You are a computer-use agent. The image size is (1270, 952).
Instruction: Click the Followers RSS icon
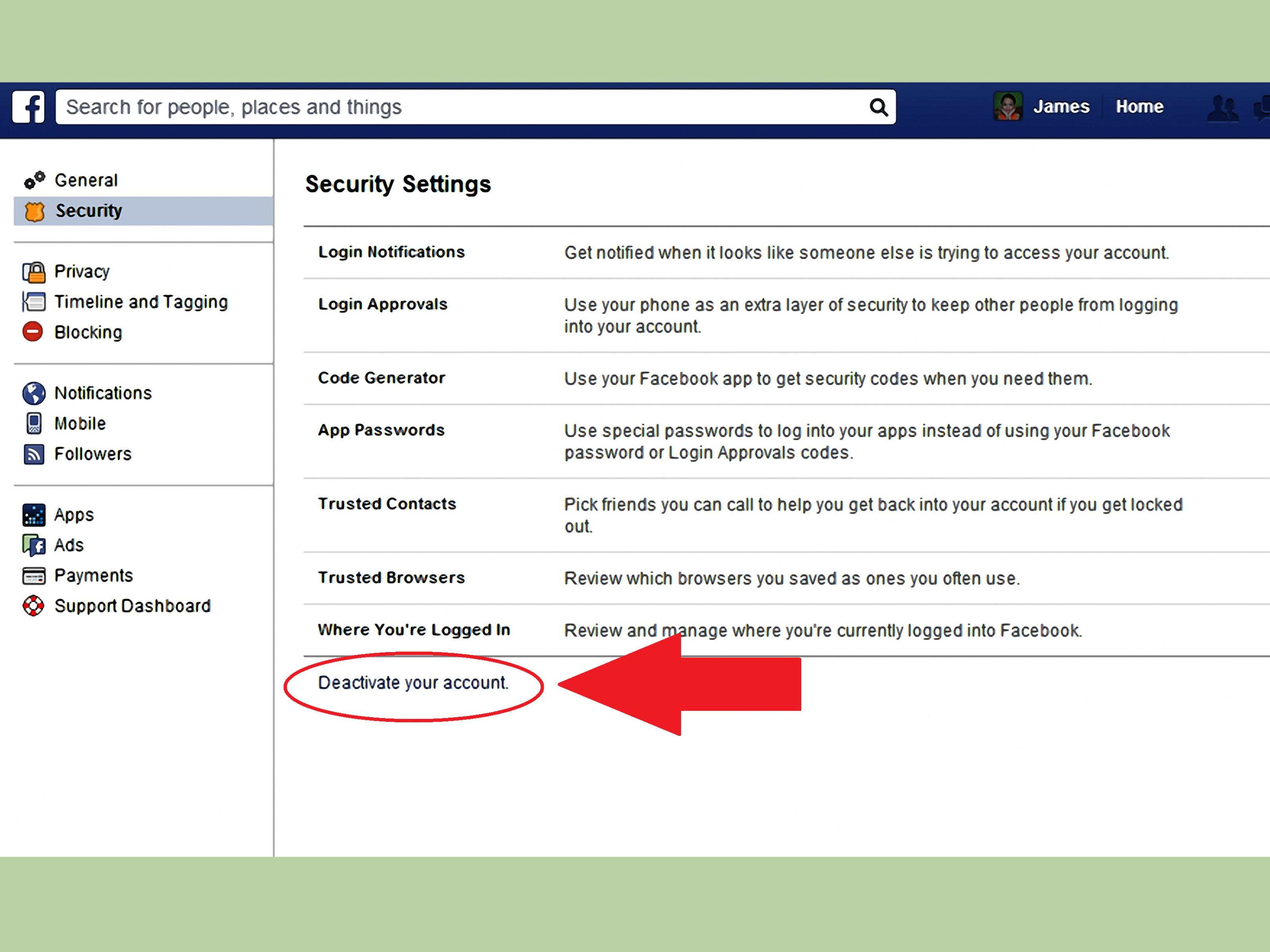tap(34, 454)
